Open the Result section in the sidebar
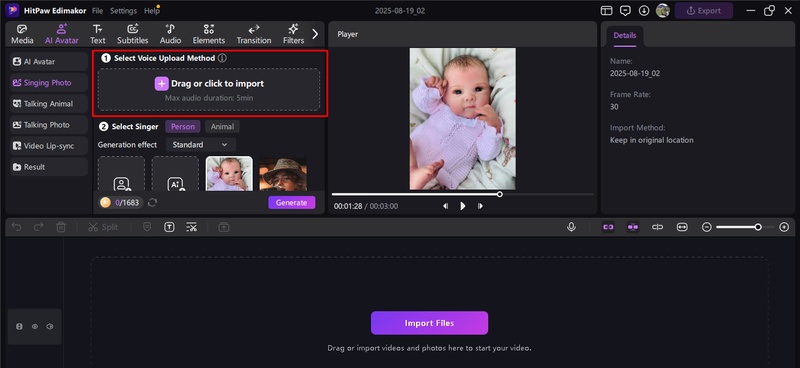 pos(49,167)
